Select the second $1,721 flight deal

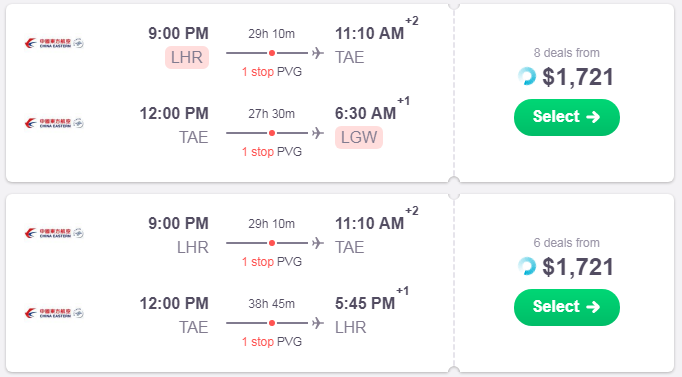pyautogui.click(x=567, y=307)
